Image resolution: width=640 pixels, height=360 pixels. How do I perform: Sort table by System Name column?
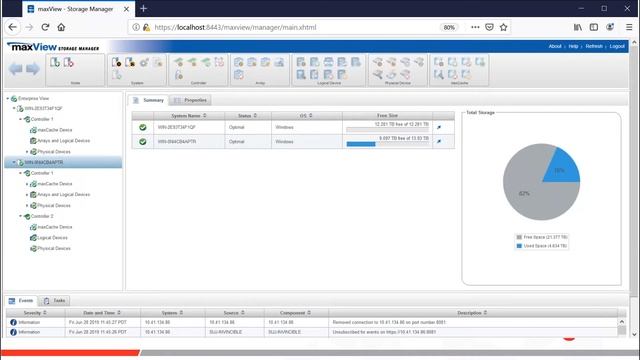click(189, 116)
